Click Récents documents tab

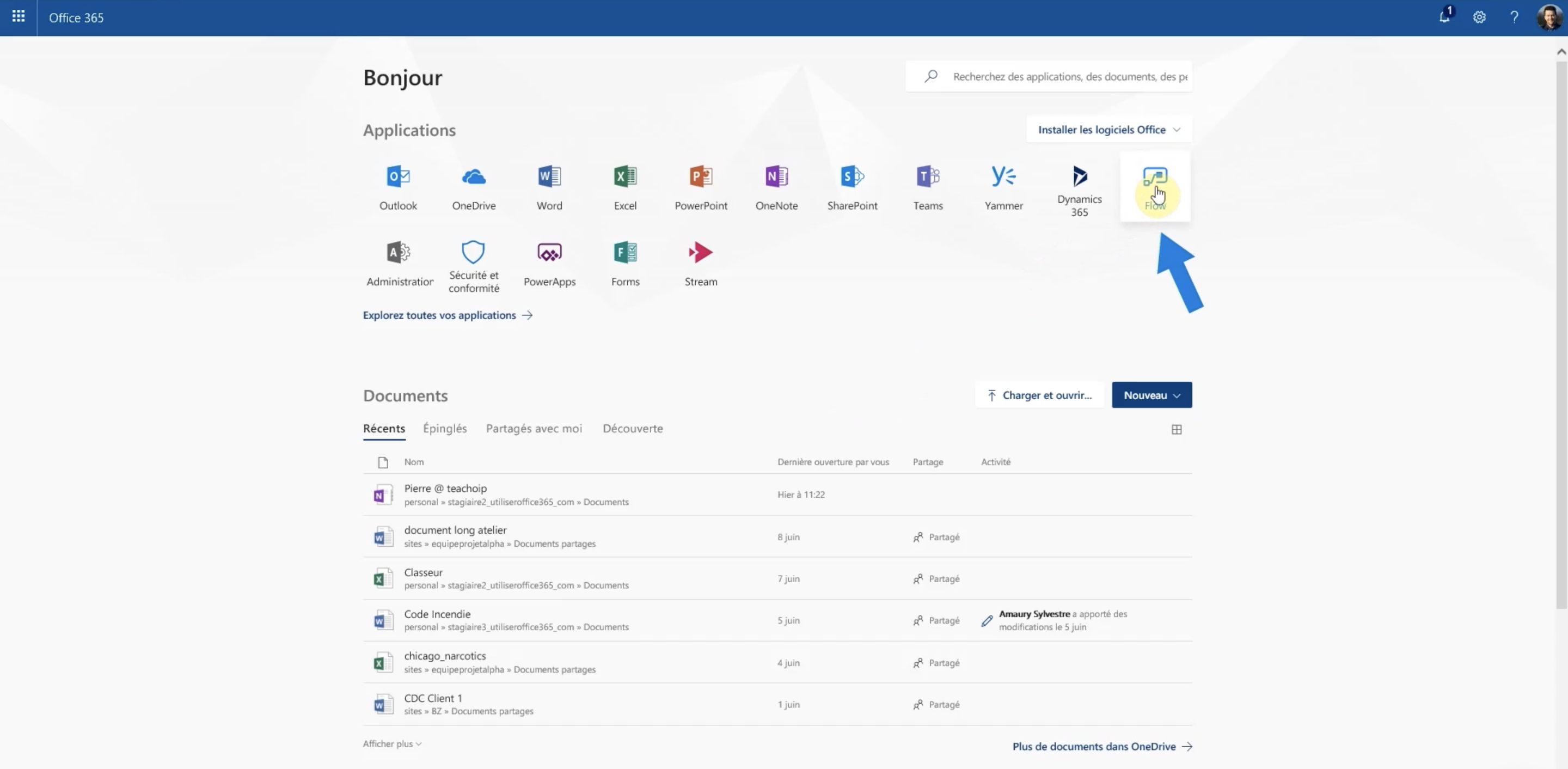384,428
